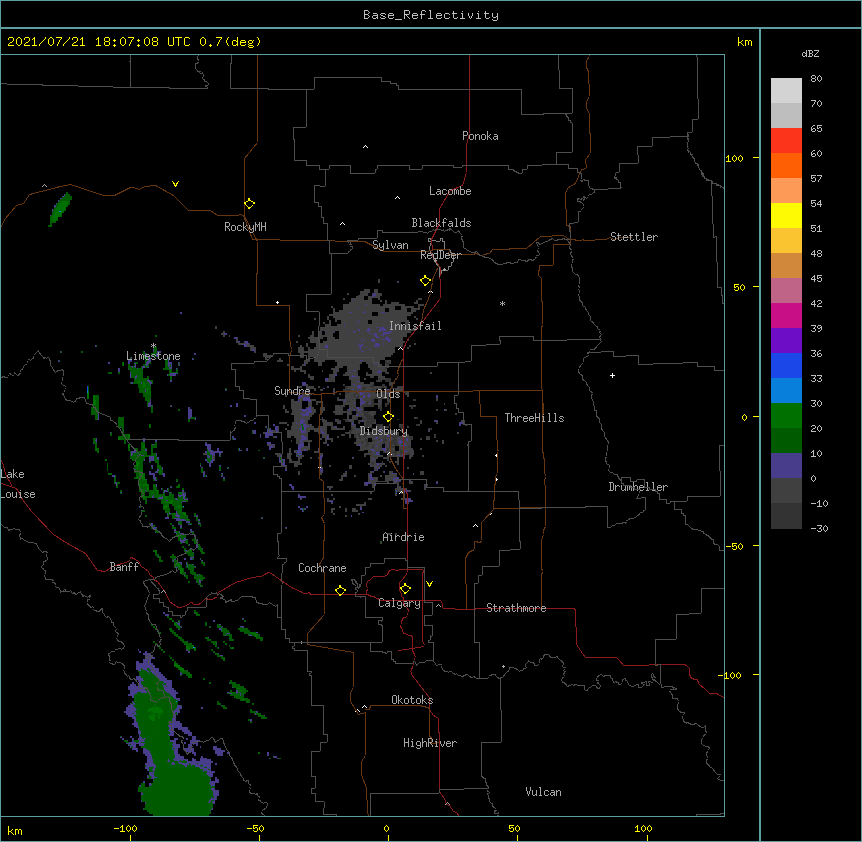This screenshot has width=862, height=842.
Task: Click the ThreeHills map label
Action: tap(534, 418)
